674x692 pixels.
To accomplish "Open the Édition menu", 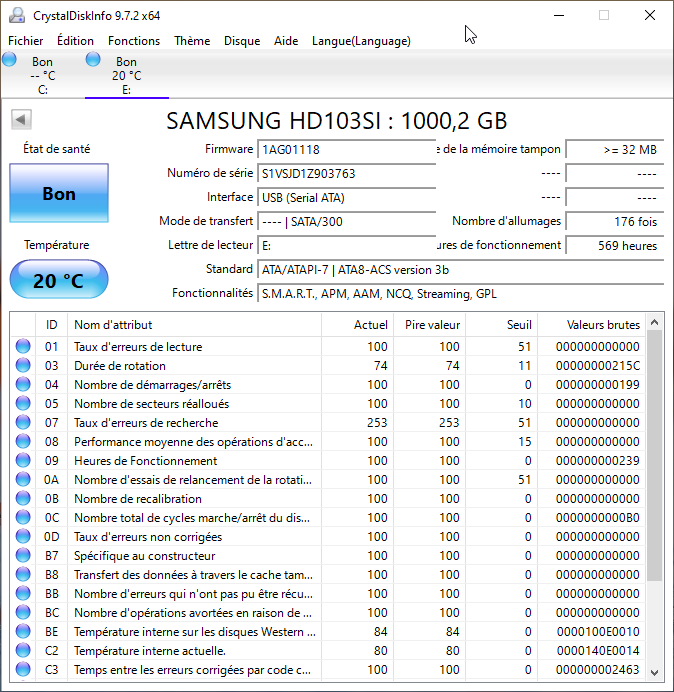I will tap(75, 41).
